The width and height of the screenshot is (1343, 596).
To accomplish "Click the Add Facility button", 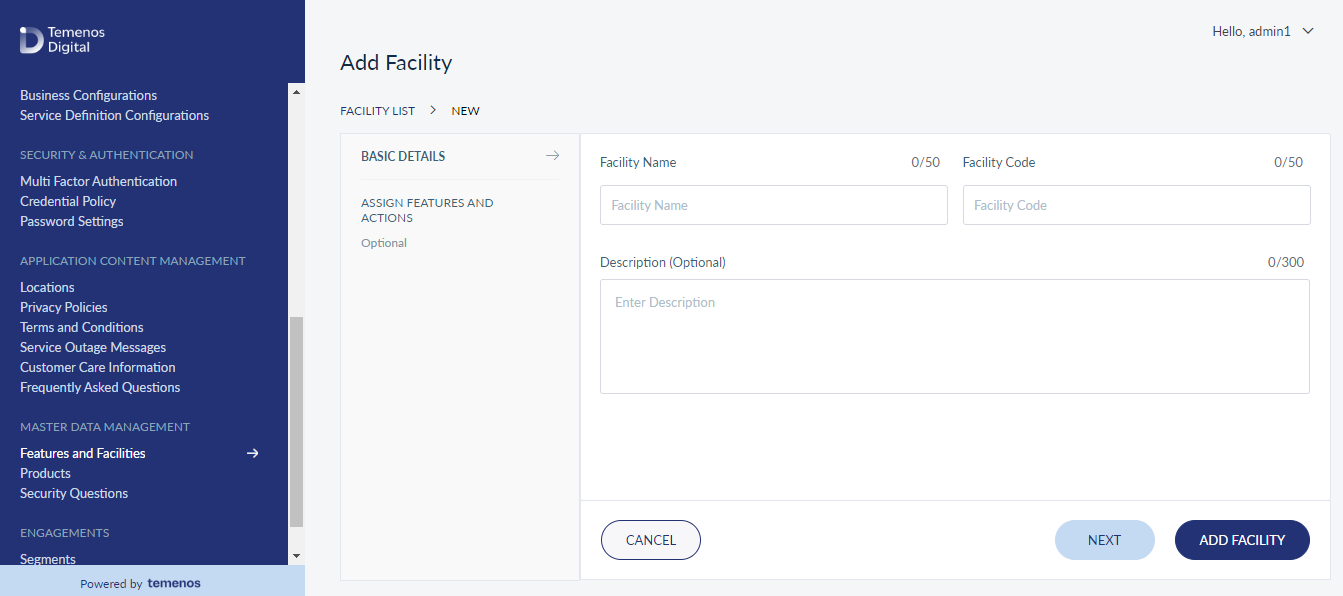I will click(1242, 540).
